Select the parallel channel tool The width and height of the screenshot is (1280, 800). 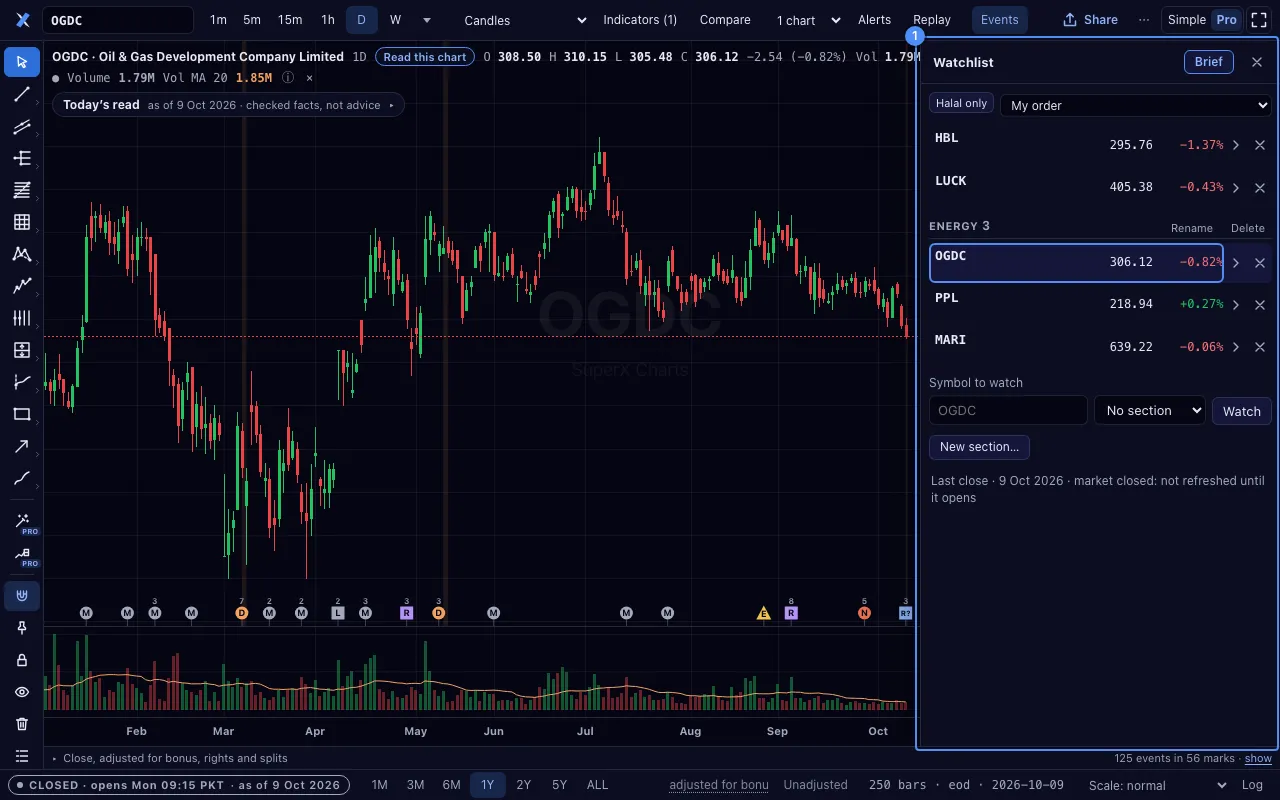coord(22,126)
